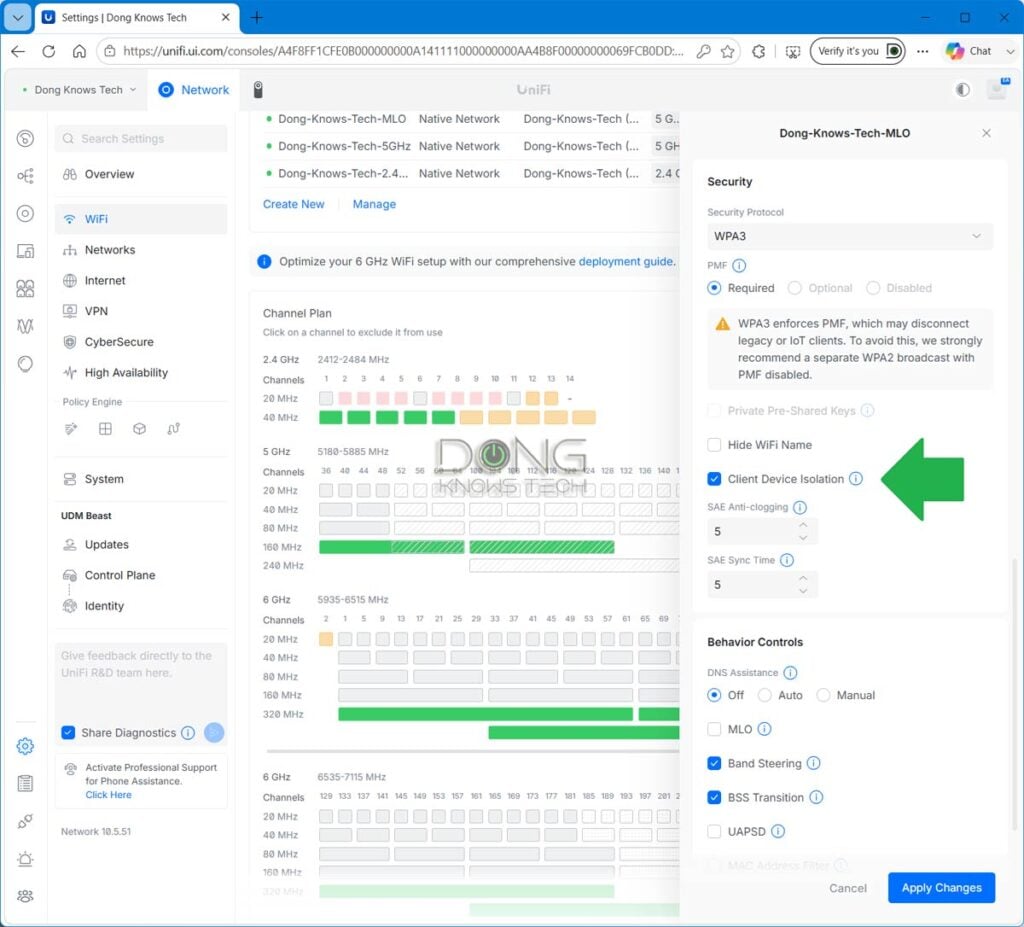Open the topology icon in left rail
1024x927 pixels.
[25, 176]
